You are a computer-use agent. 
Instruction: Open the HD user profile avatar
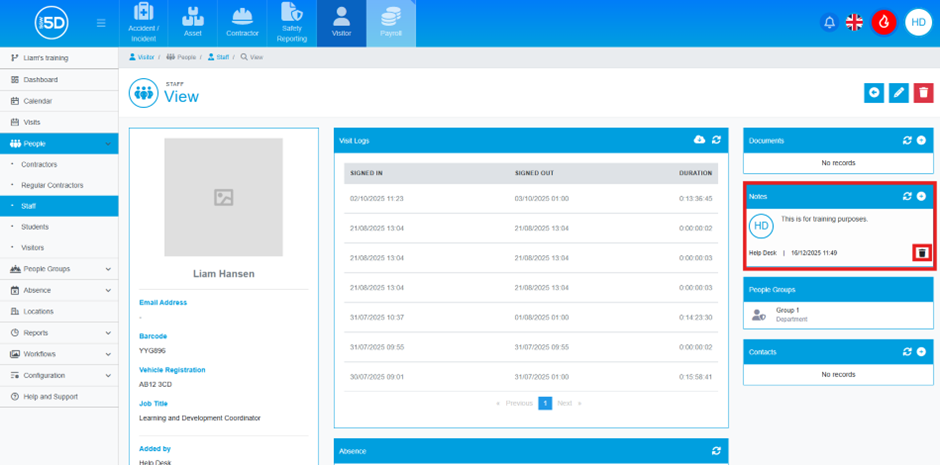[918, 22]
